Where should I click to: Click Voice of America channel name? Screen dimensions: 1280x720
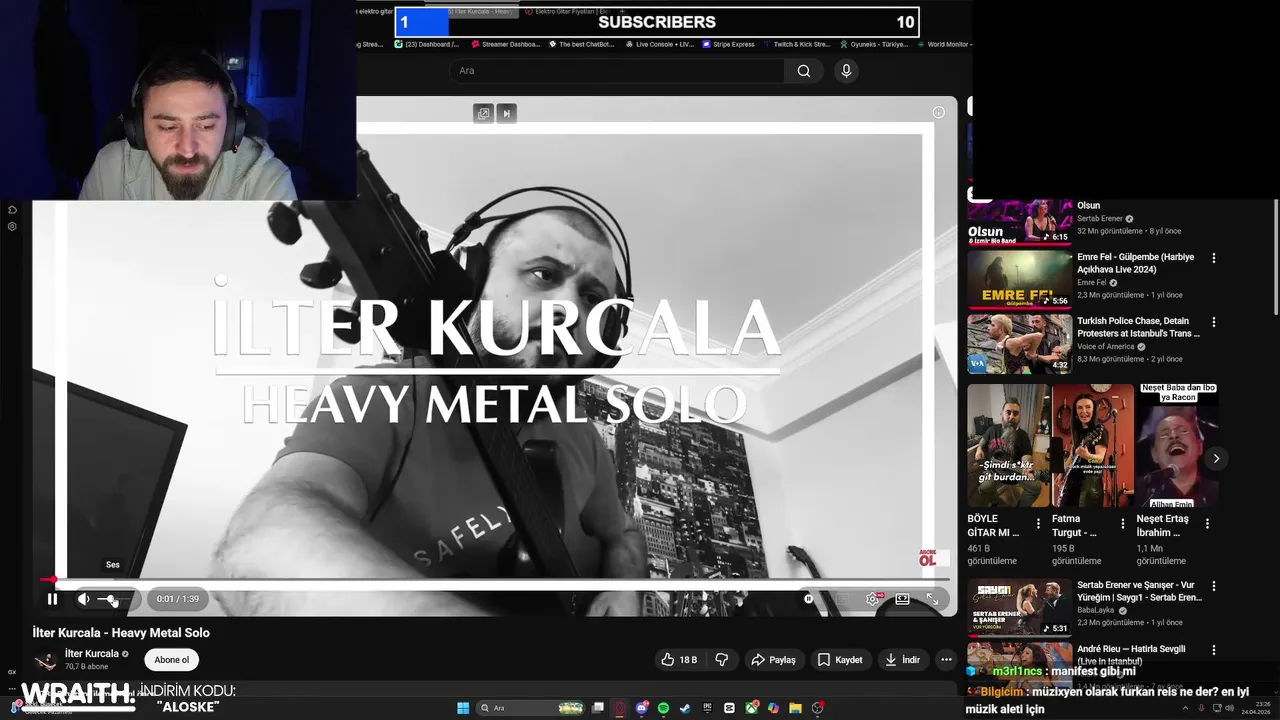click(x=1106, y=346)
